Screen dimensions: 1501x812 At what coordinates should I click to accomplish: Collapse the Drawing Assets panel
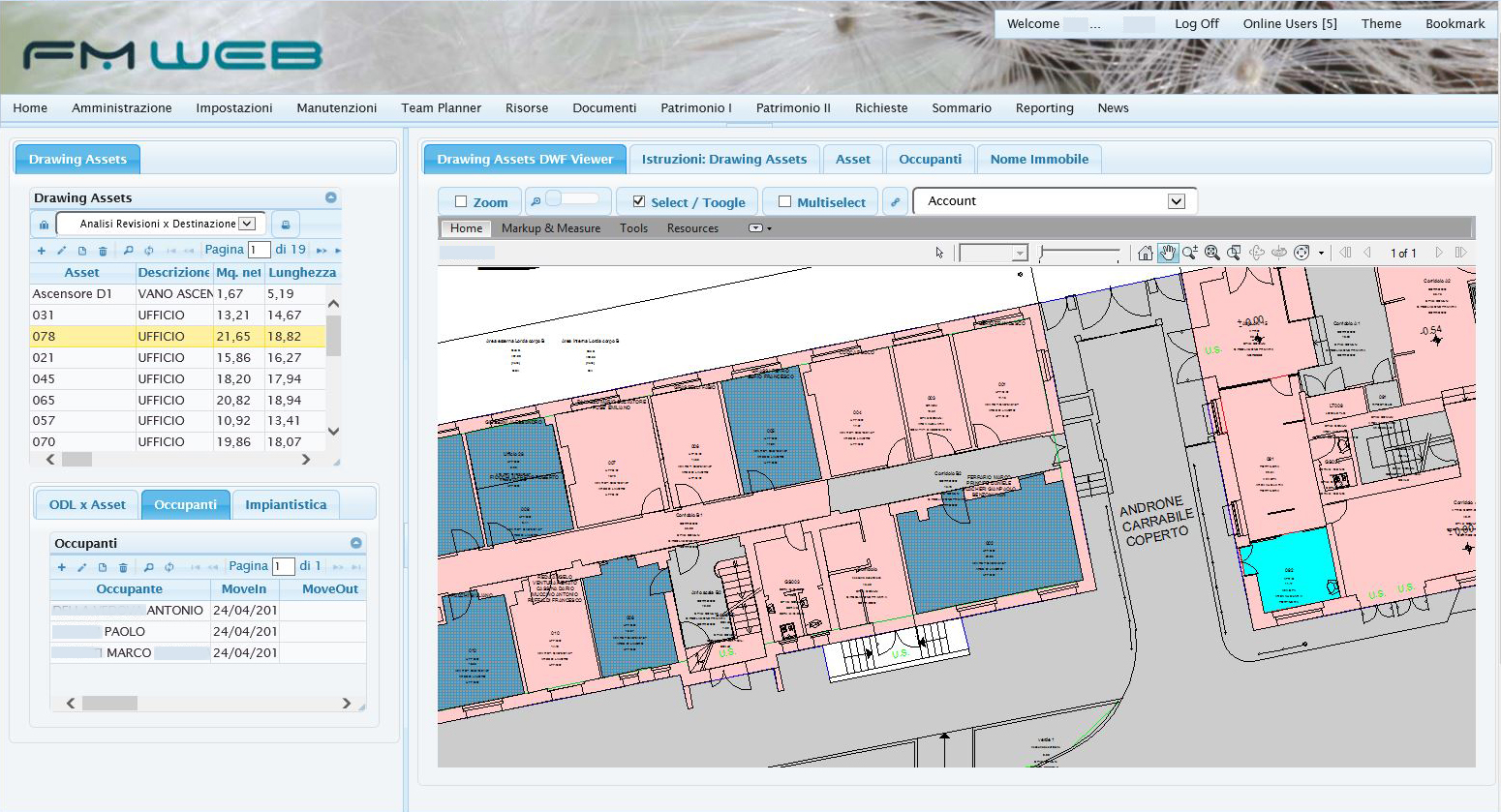click(331, 197)
